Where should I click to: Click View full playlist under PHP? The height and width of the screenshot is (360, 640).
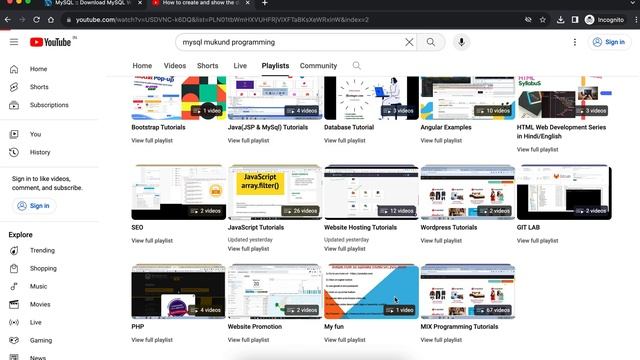click(152, 340)
